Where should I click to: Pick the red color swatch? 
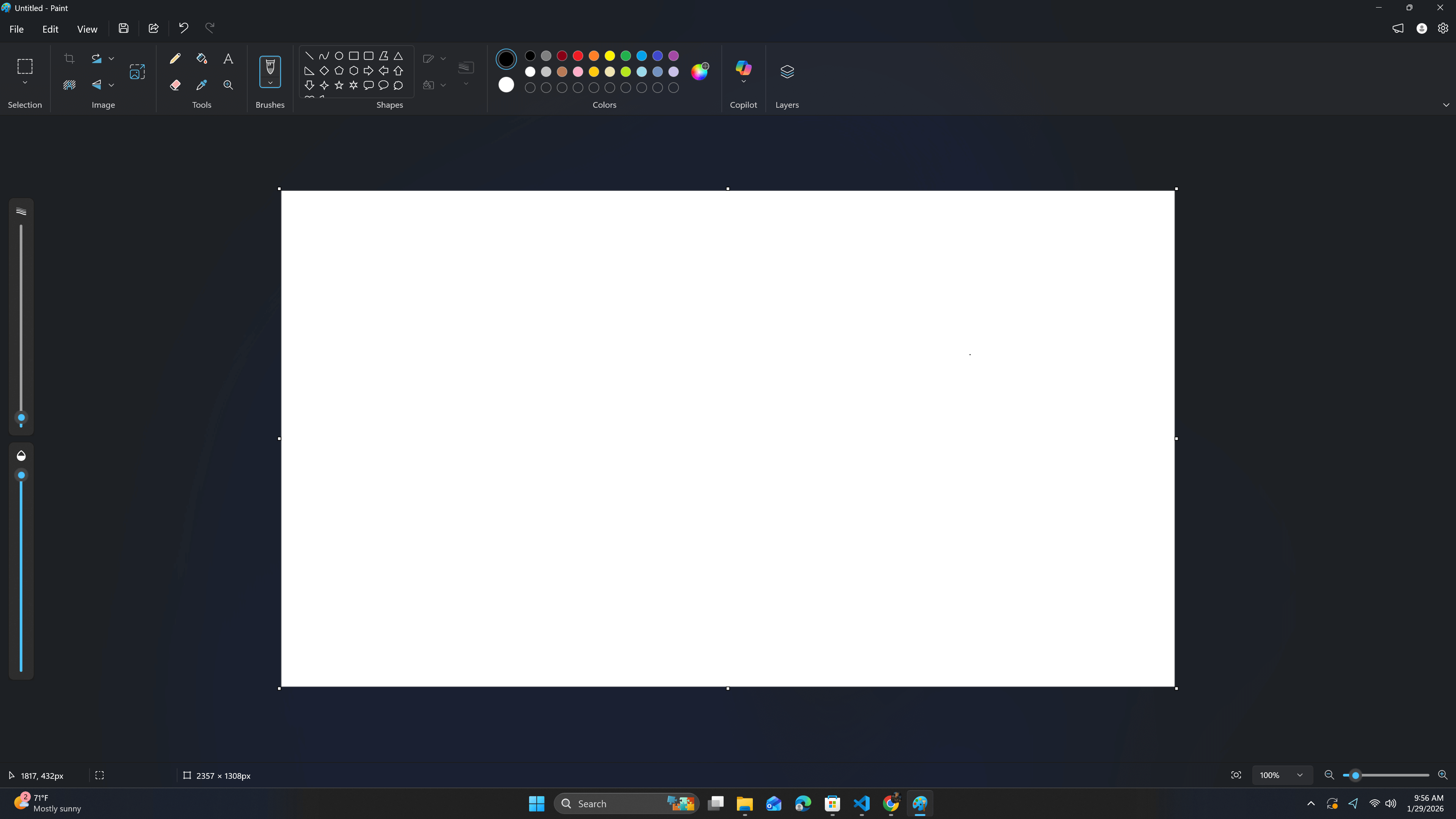(x=578, y=55)
